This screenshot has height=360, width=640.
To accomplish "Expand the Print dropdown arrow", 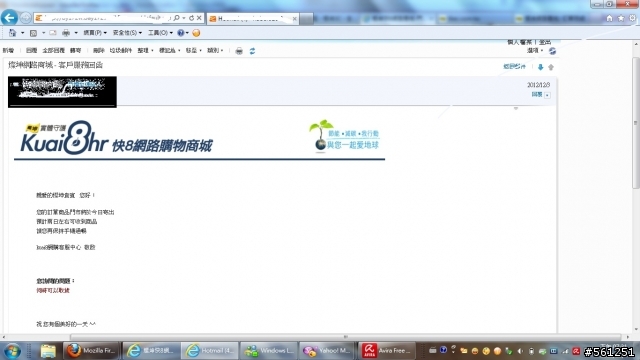I will pyautogui.click(x=76, y=33).
